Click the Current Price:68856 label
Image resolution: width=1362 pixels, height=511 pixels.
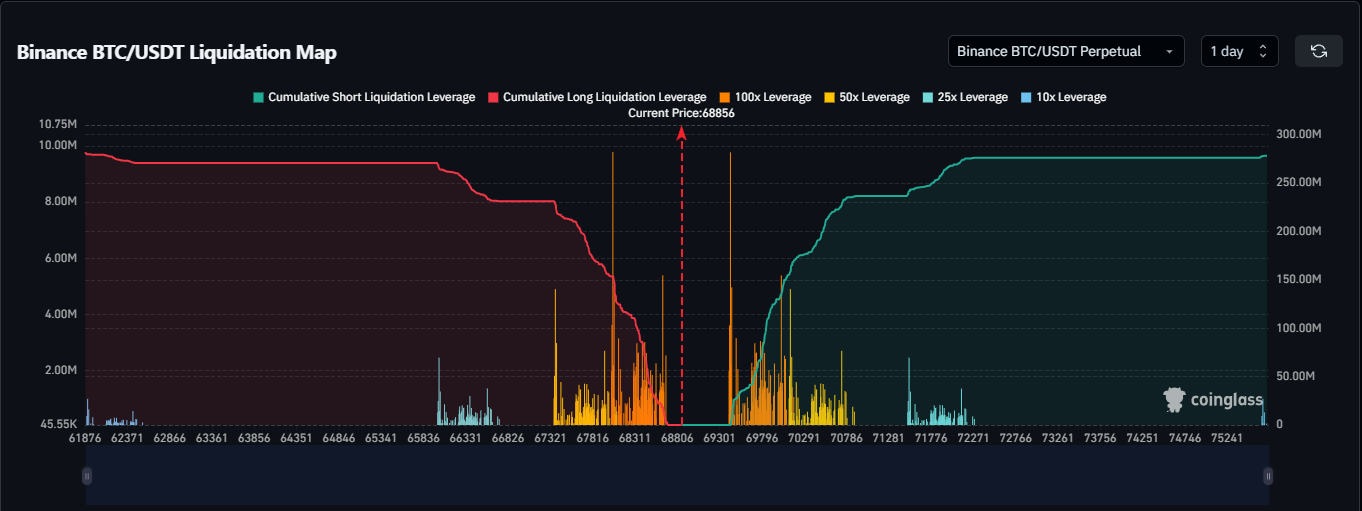point(681,113)
